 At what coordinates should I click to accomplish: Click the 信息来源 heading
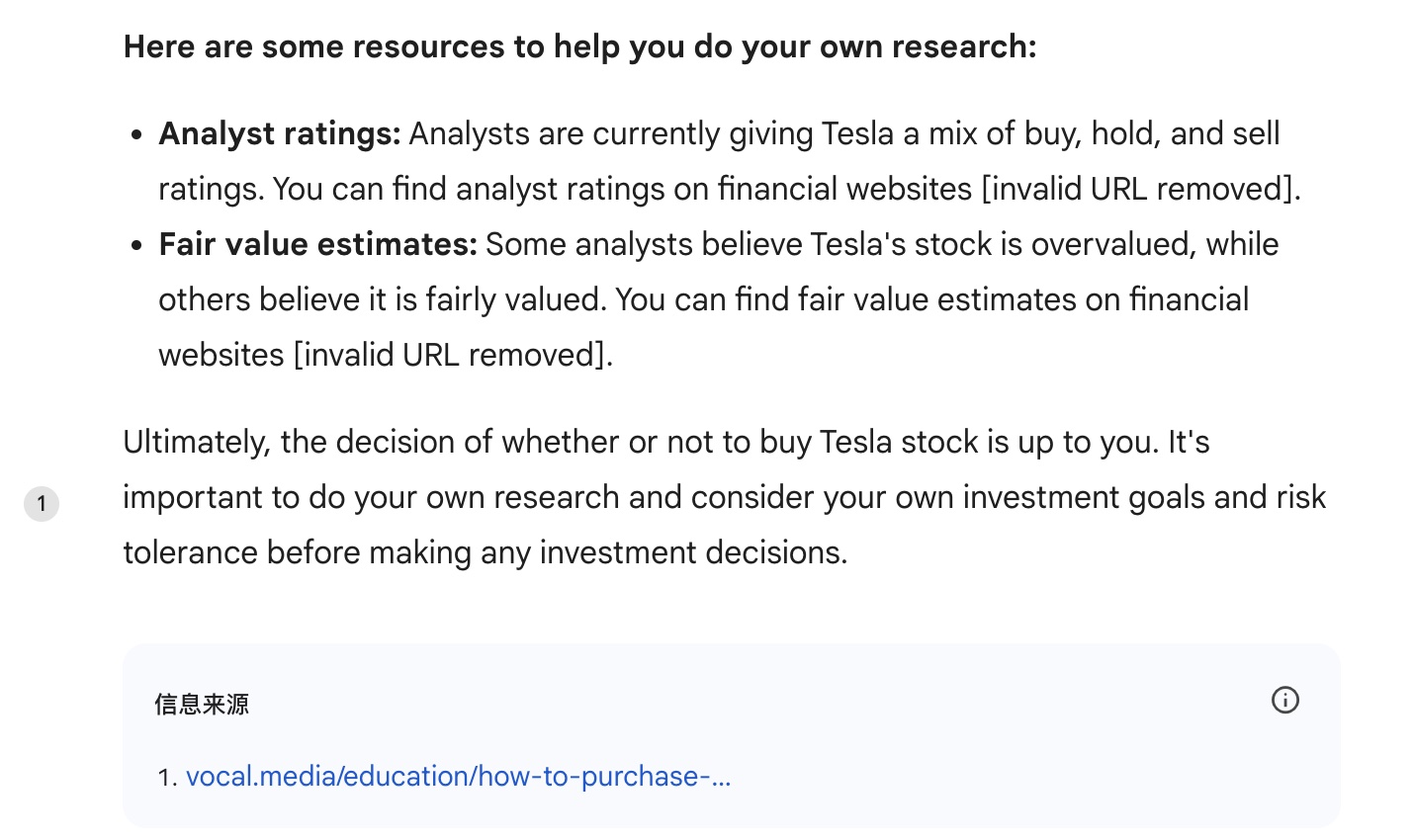(202, 704)
